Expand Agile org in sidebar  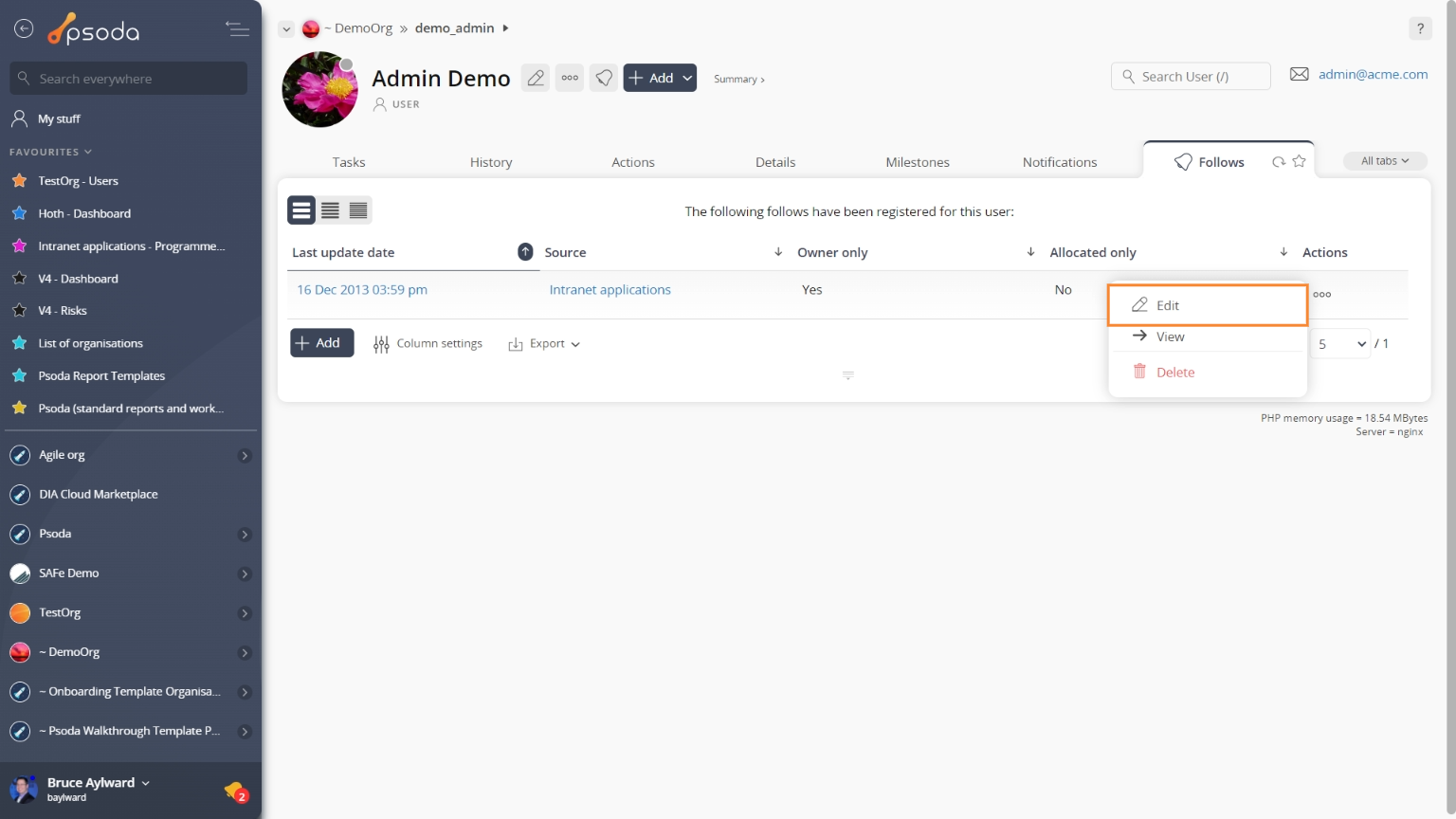245,456
